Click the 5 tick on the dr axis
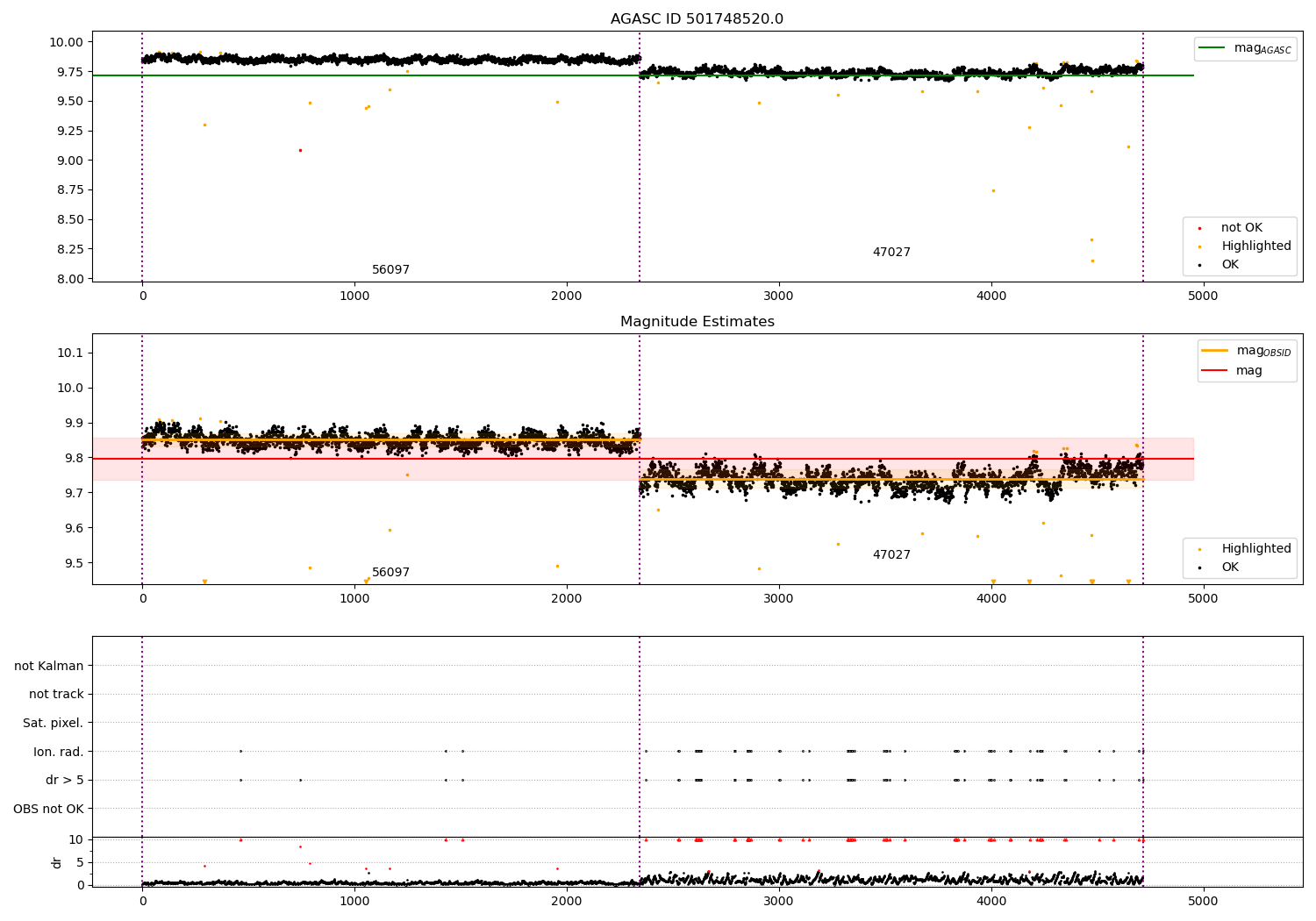The image size is (1316, 921). tap(80, 862)
